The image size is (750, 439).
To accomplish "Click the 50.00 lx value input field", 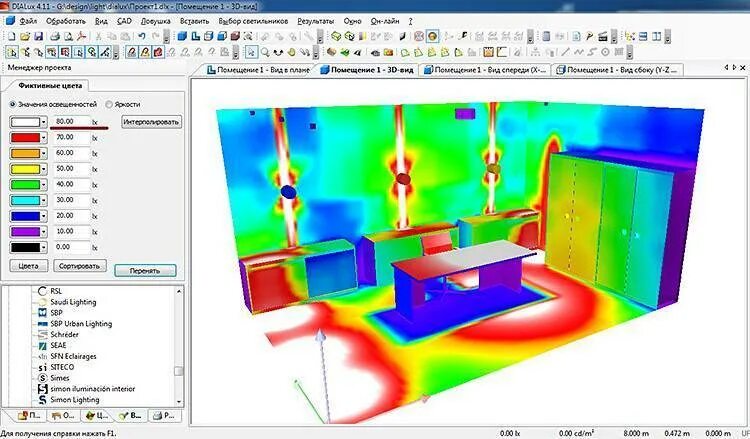I will pos(71,169).
